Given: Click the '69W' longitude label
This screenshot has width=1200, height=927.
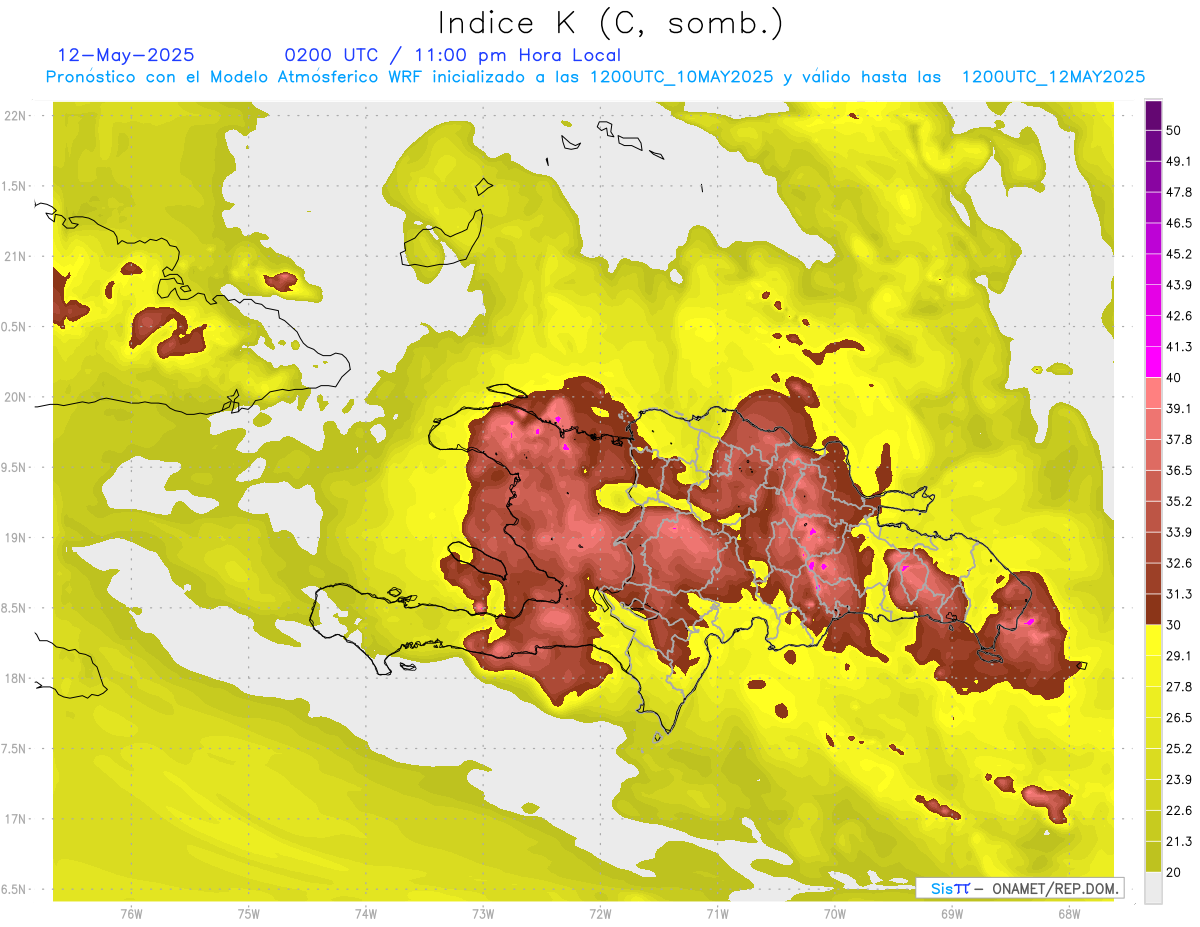Looking at the screenshot, I should click(952, 914).
